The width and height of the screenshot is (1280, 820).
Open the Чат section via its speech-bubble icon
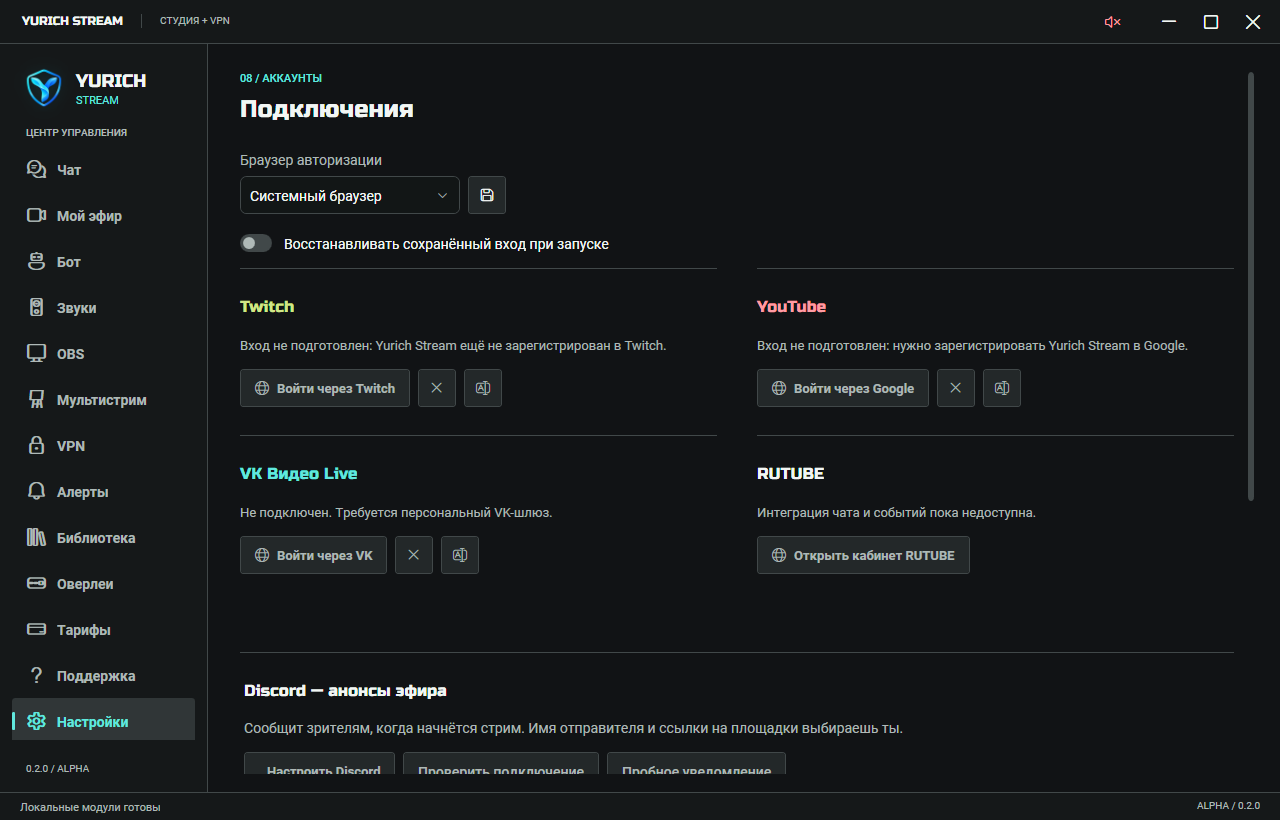pyautogui.click(x=36, y=170)
